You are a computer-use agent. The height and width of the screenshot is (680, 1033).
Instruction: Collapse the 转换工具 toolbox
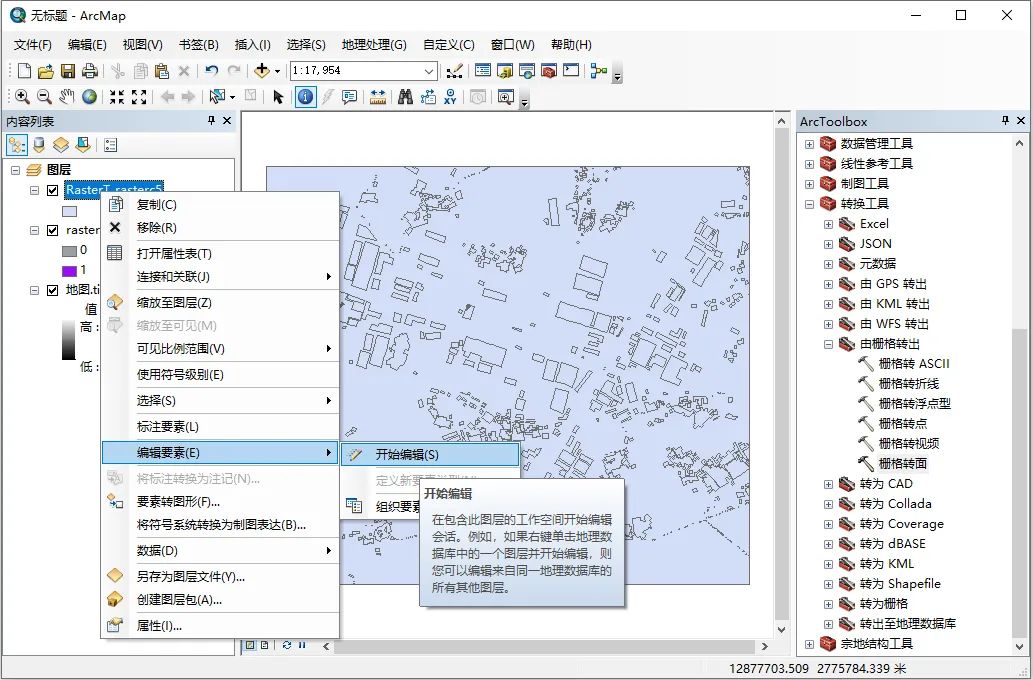coord(809,204)
